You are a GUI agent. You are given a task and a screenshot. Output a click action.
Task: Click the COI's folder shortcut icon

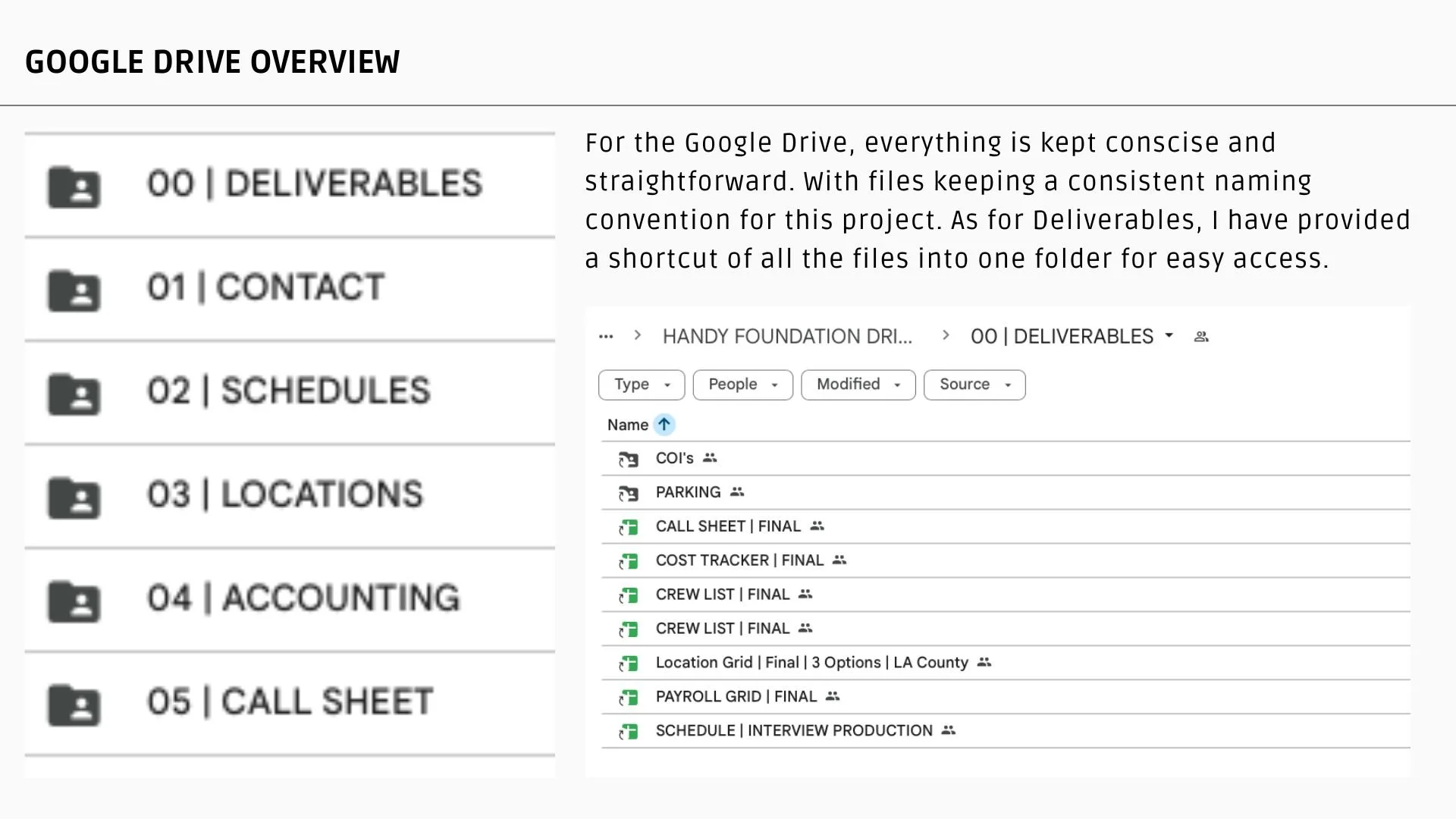point(628,459)
